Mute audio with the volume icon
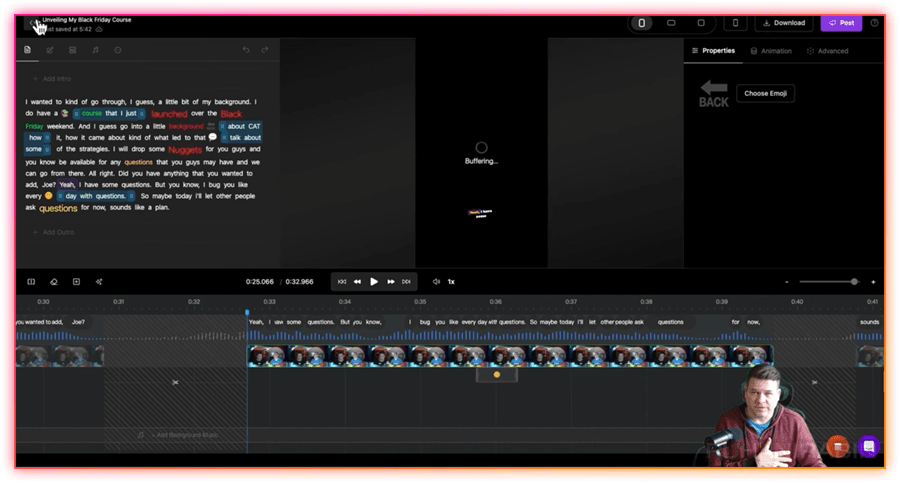Image resolution: width=900 pixels, height=483 pixels. [436, 282]
